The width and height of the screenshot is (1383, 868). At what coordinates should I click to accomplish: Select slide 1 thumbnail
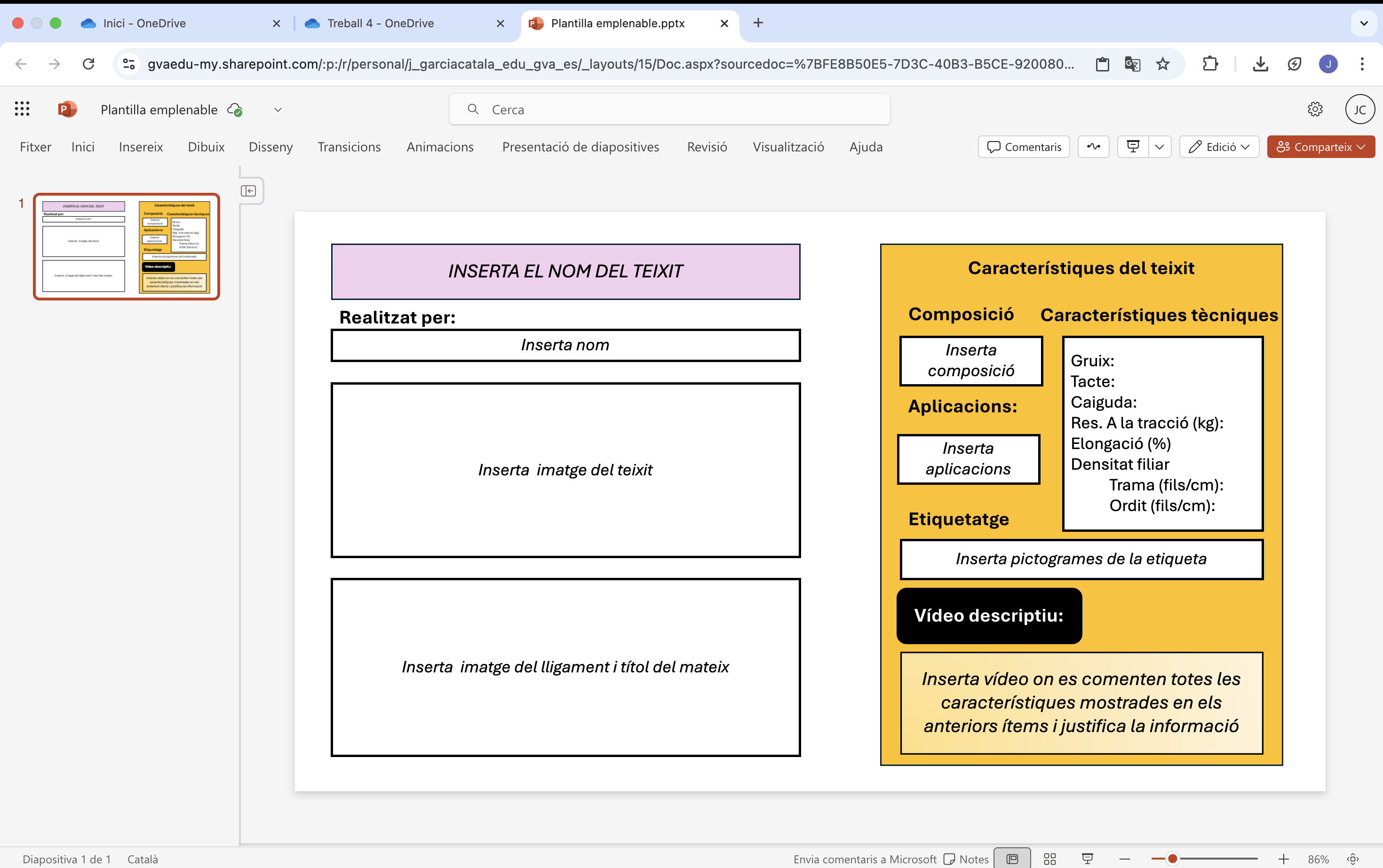click(127, 246)
